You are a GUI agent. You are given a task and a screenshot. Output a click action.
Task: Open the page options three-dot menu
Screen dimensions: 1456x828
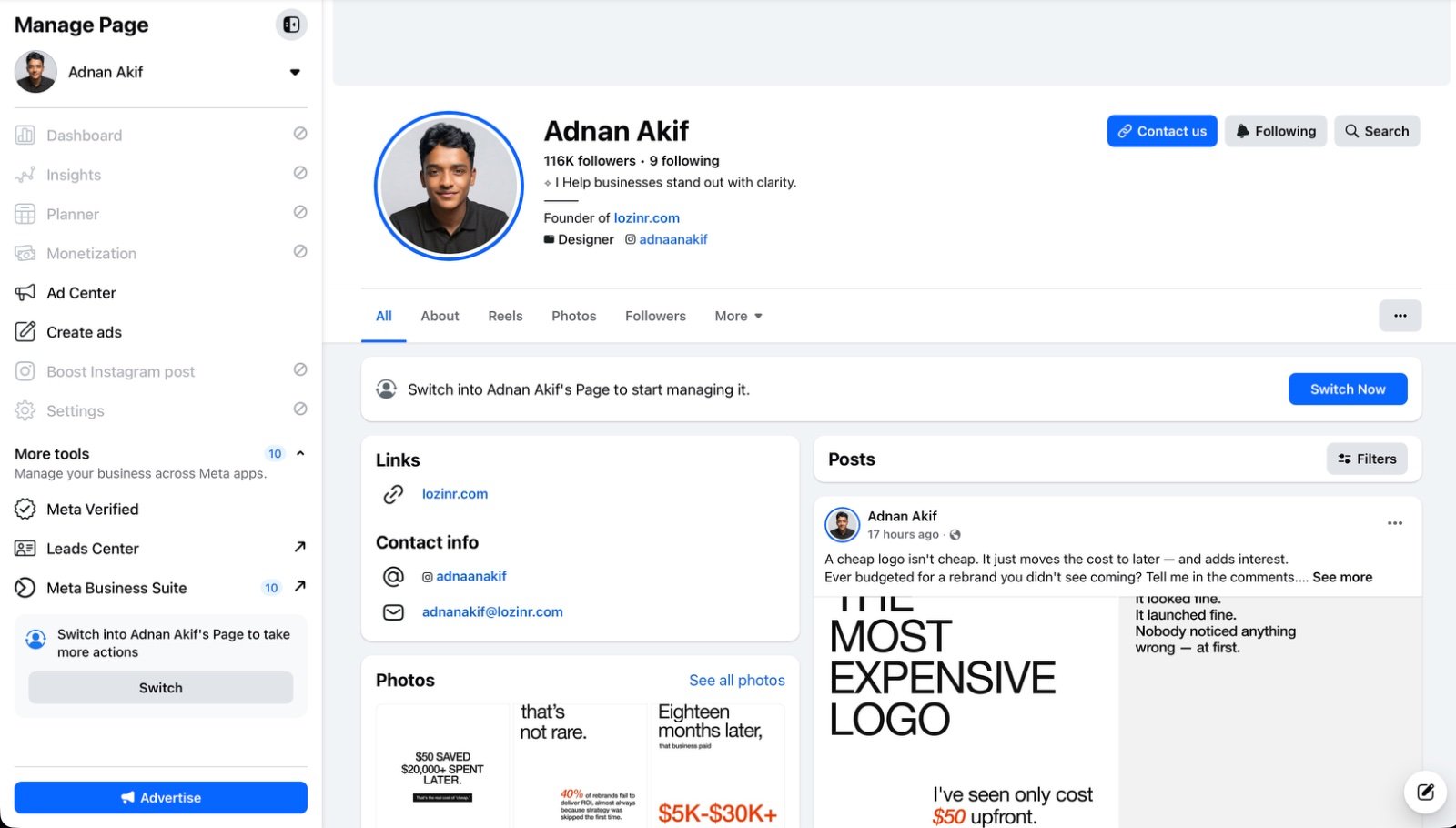pos(1400,316)
